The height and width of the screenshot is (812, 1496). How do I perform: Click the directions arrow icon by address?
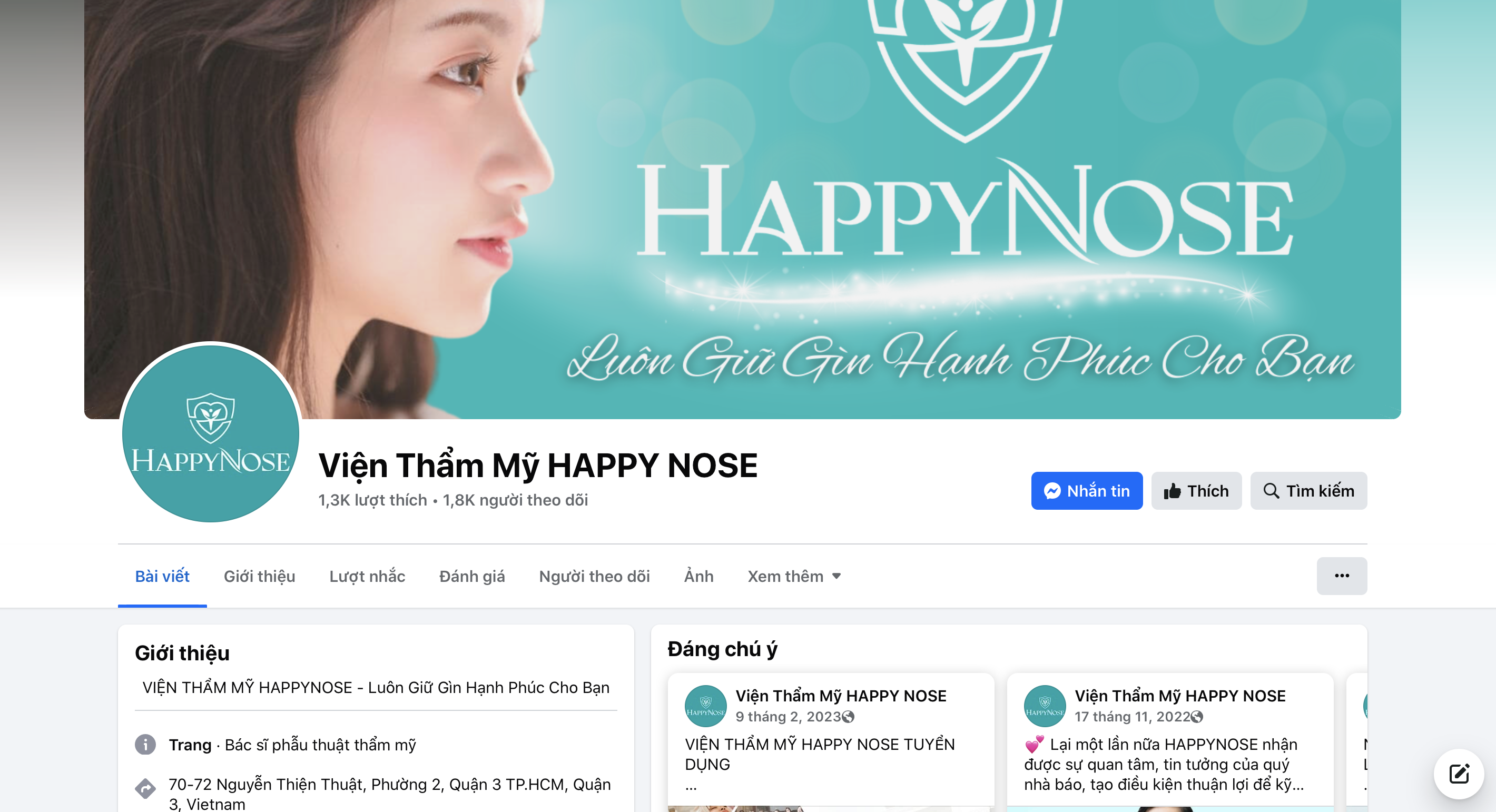(x=145, y=788)
